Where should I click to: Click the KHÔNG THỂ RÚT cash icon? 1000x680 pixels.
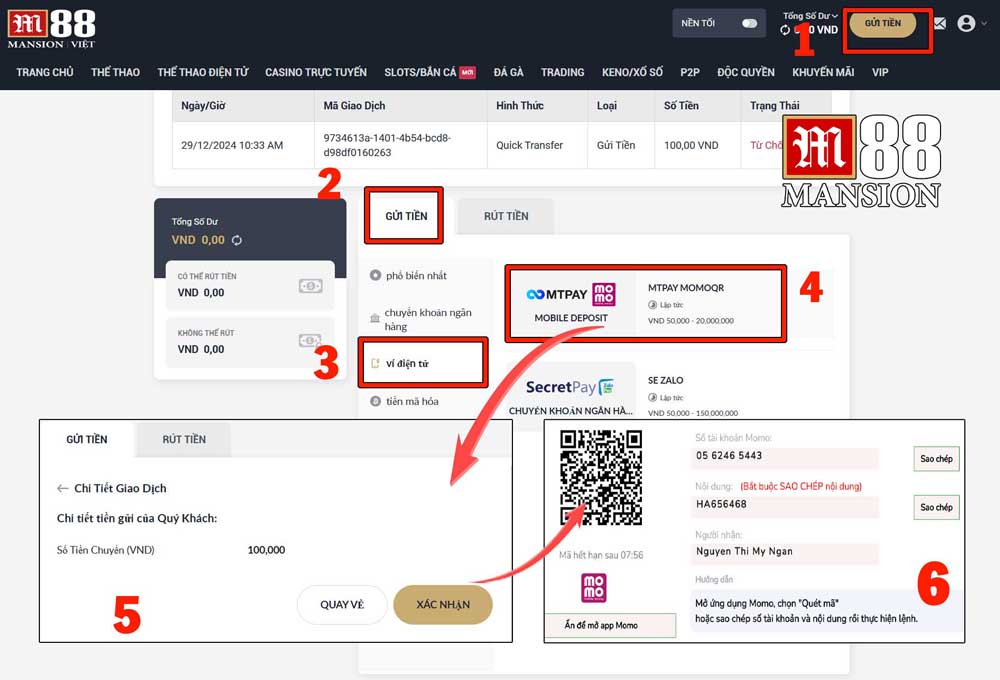(310, 341)
